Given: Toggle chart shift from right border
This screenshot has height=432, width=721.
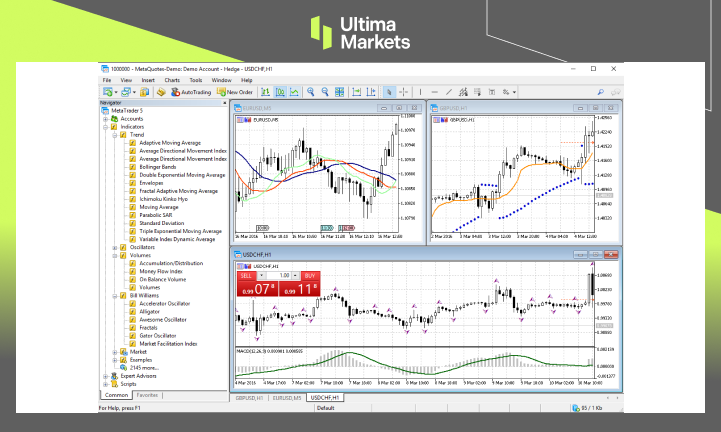Looking at the screenshot, I should click(x=371, y=92).
